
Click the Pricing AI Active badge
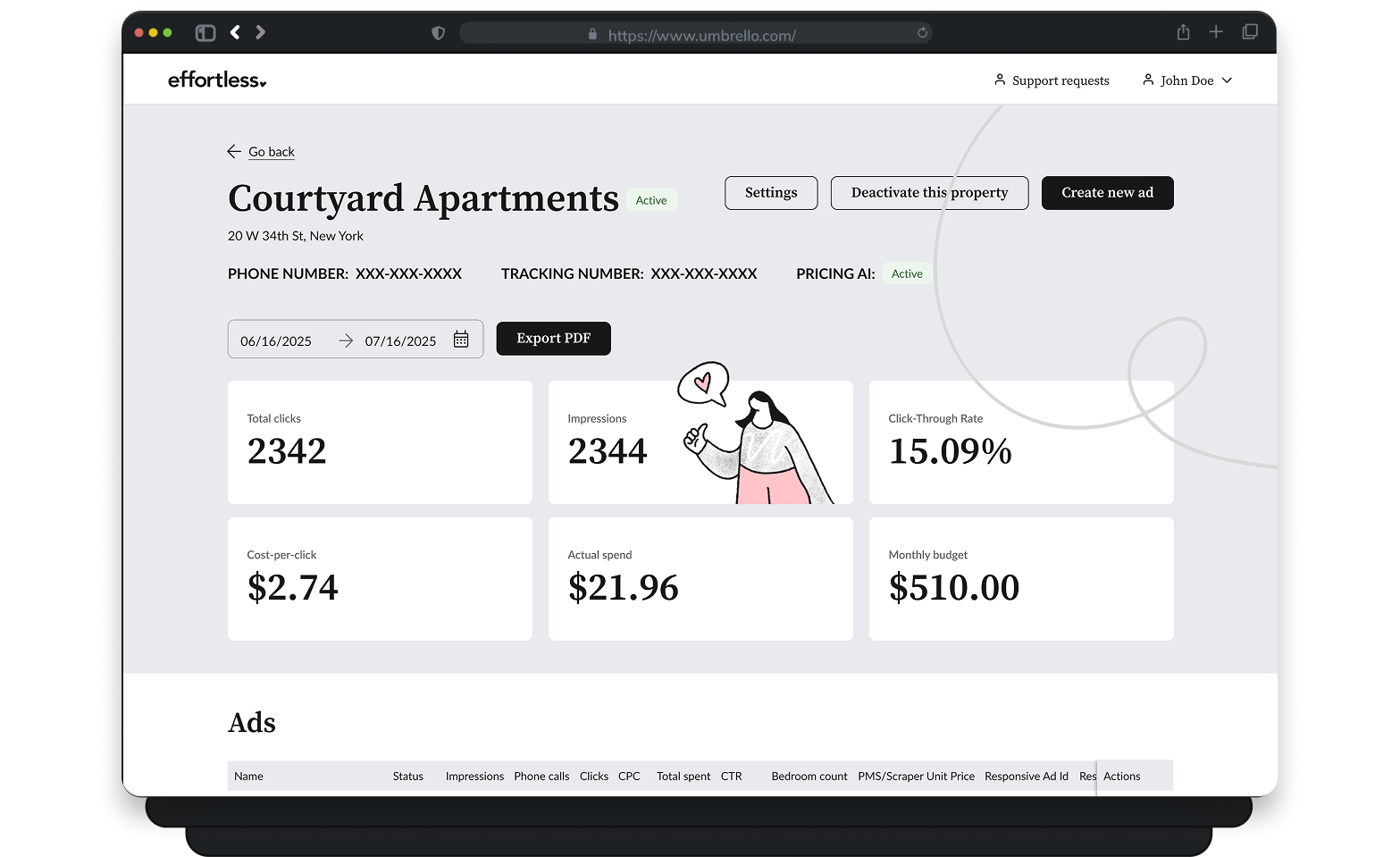click(907, 274)
